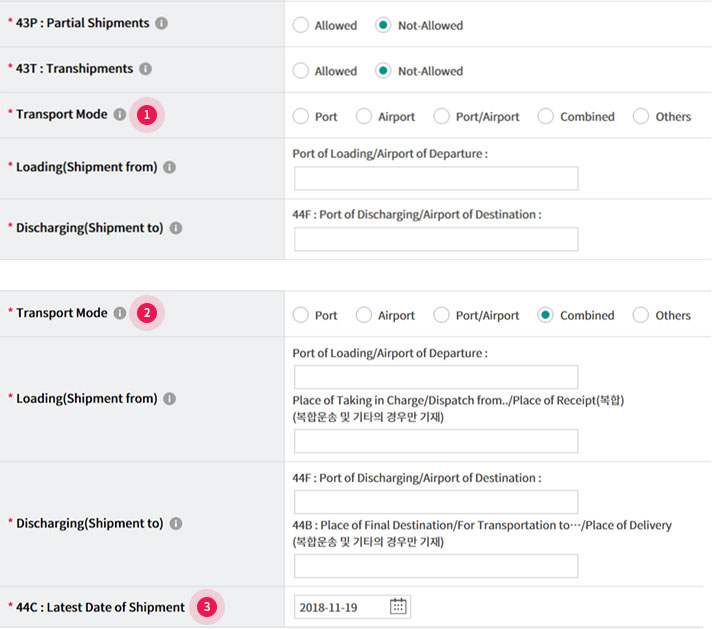This screenshot has height=629, width=712.
Task: Click the info icon beside 43P Partial Shipments
Action: (162, 23)
